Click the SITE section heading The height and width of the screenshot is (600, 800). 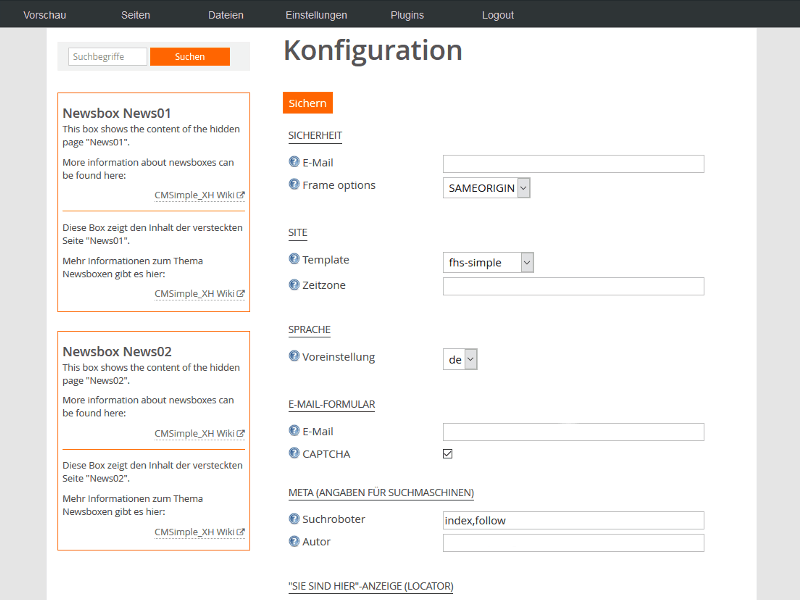297,233
